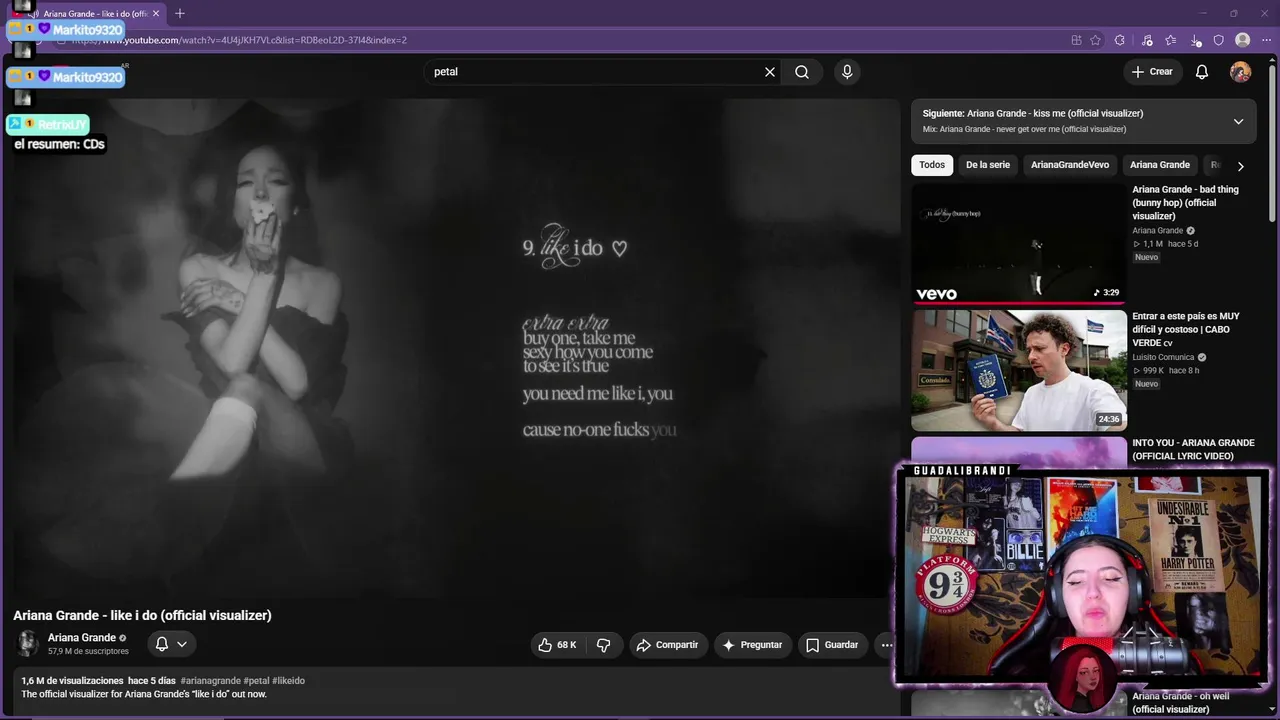Select the Todos filter chip
The height and width of the screenshot is (720, 1280).
[x=932, y=165]
